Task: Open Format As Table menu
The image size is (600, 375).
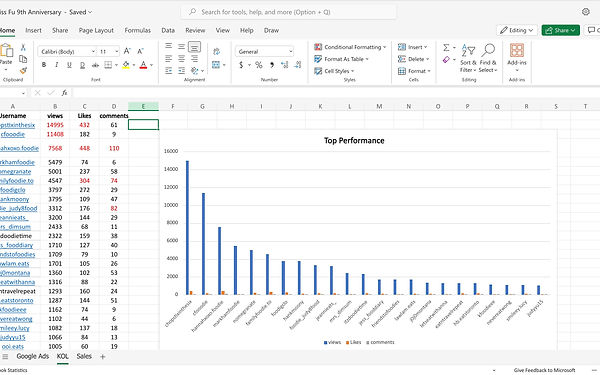Action: pyautogui.click(x=341, y=59)
